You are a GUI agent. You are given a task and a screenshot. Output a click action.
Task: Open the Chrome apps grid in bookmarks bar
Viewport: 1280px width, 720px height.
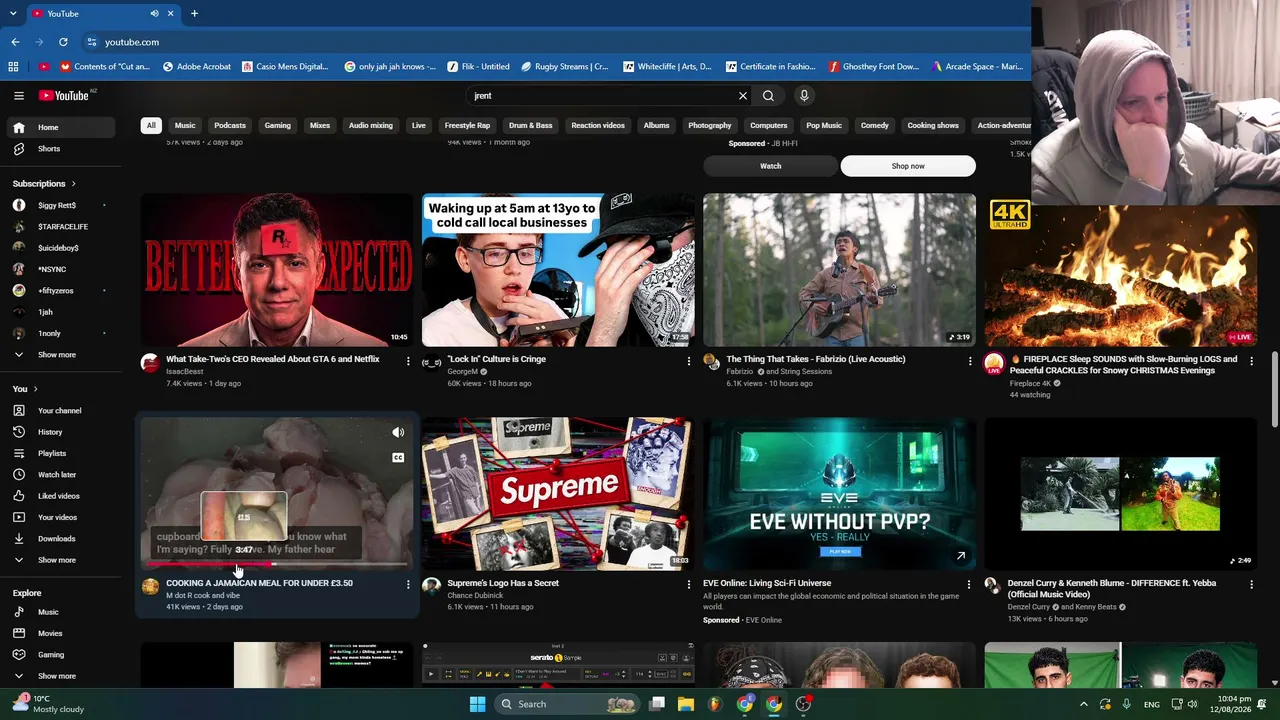[13, 67]
